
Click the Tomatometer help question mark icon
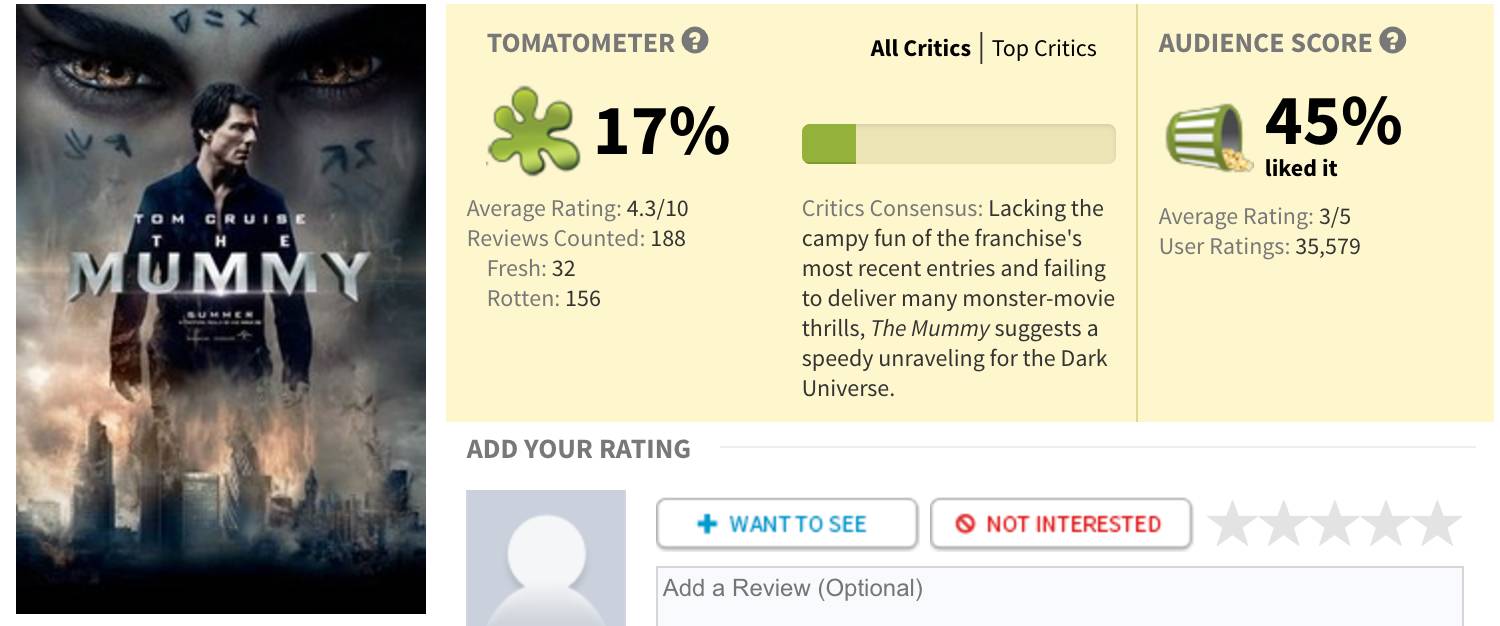point(695,42)
